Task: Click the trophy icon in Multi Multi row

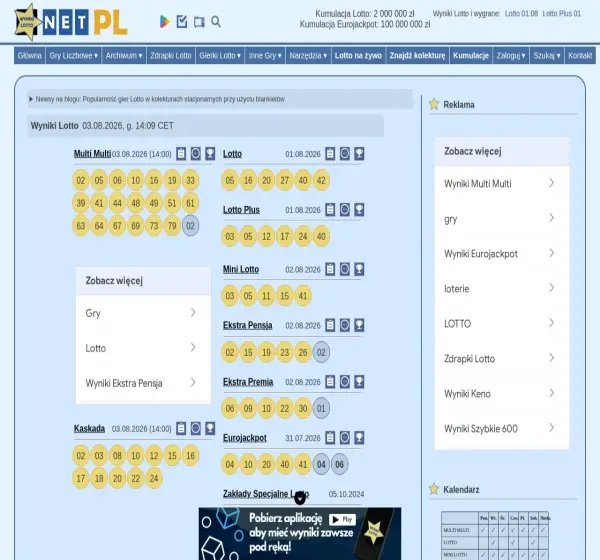Action: point(210,154)
